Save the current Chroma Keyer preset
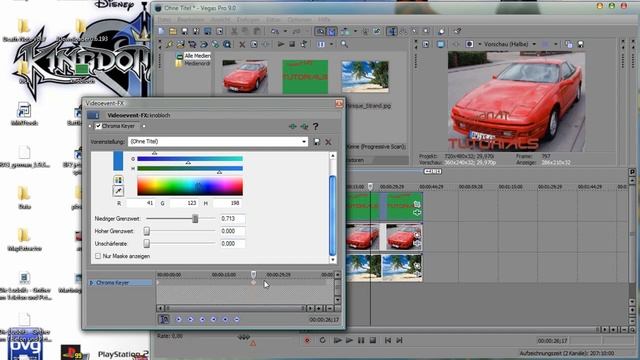 tap(317, 142)
